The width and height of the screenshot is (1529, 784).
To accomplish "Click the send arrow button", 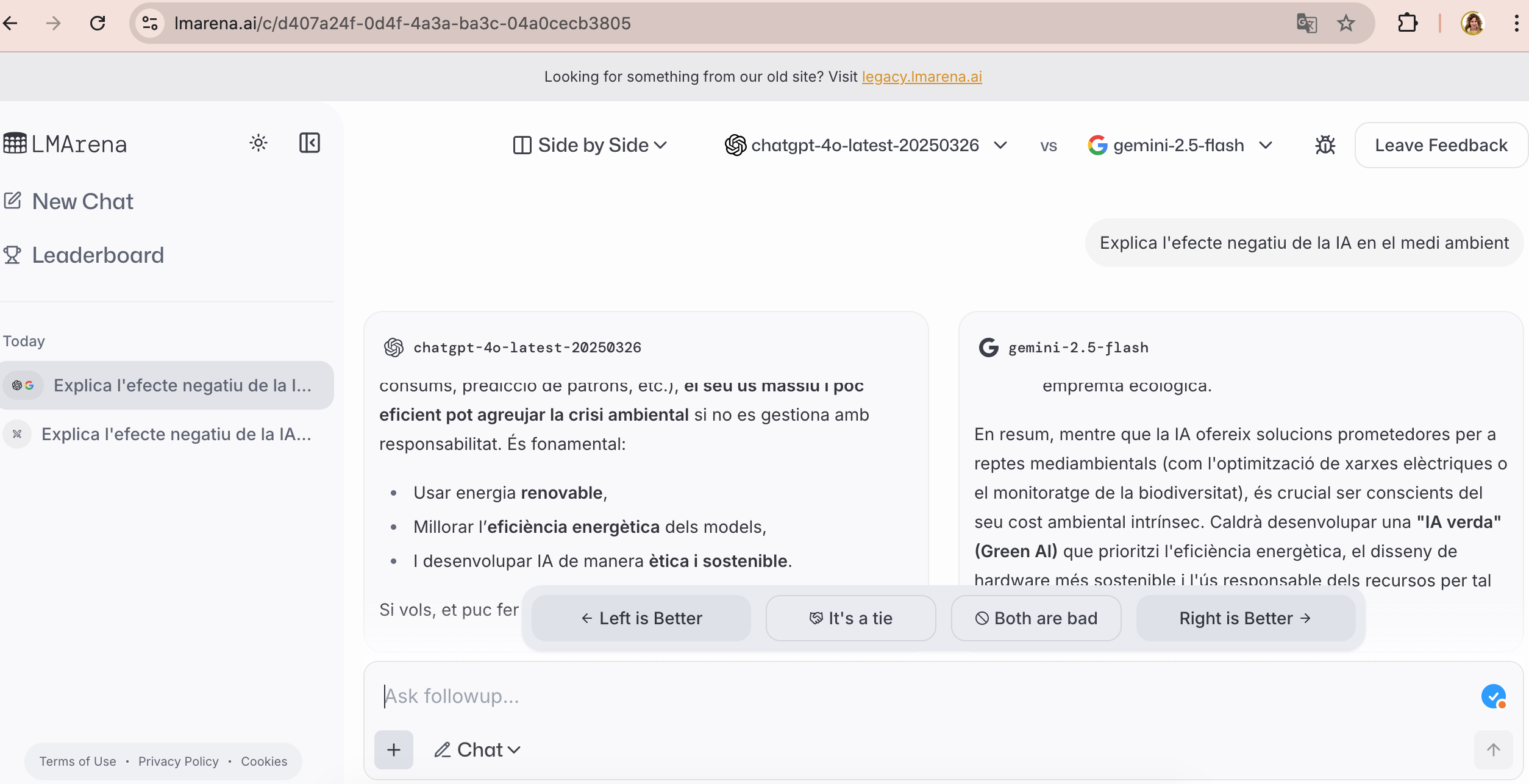I will [x=1493, y=749].
